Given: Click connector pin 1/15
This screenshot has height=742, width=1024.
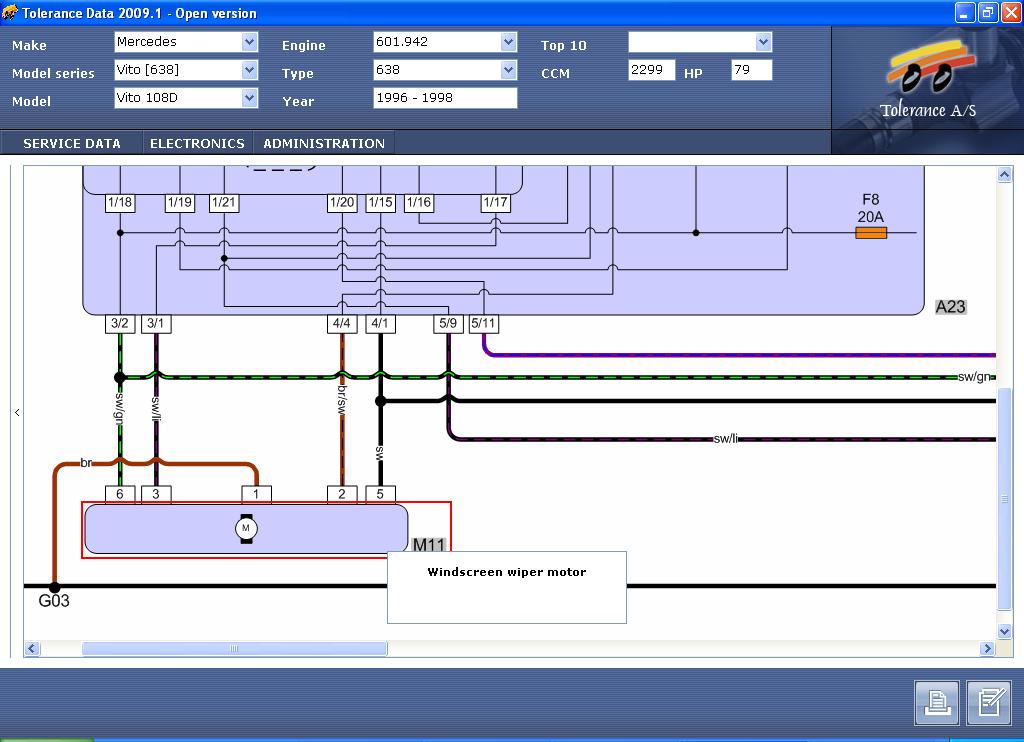Looking at the screenshot, I should pyautogui.click(x=381, y=202).
